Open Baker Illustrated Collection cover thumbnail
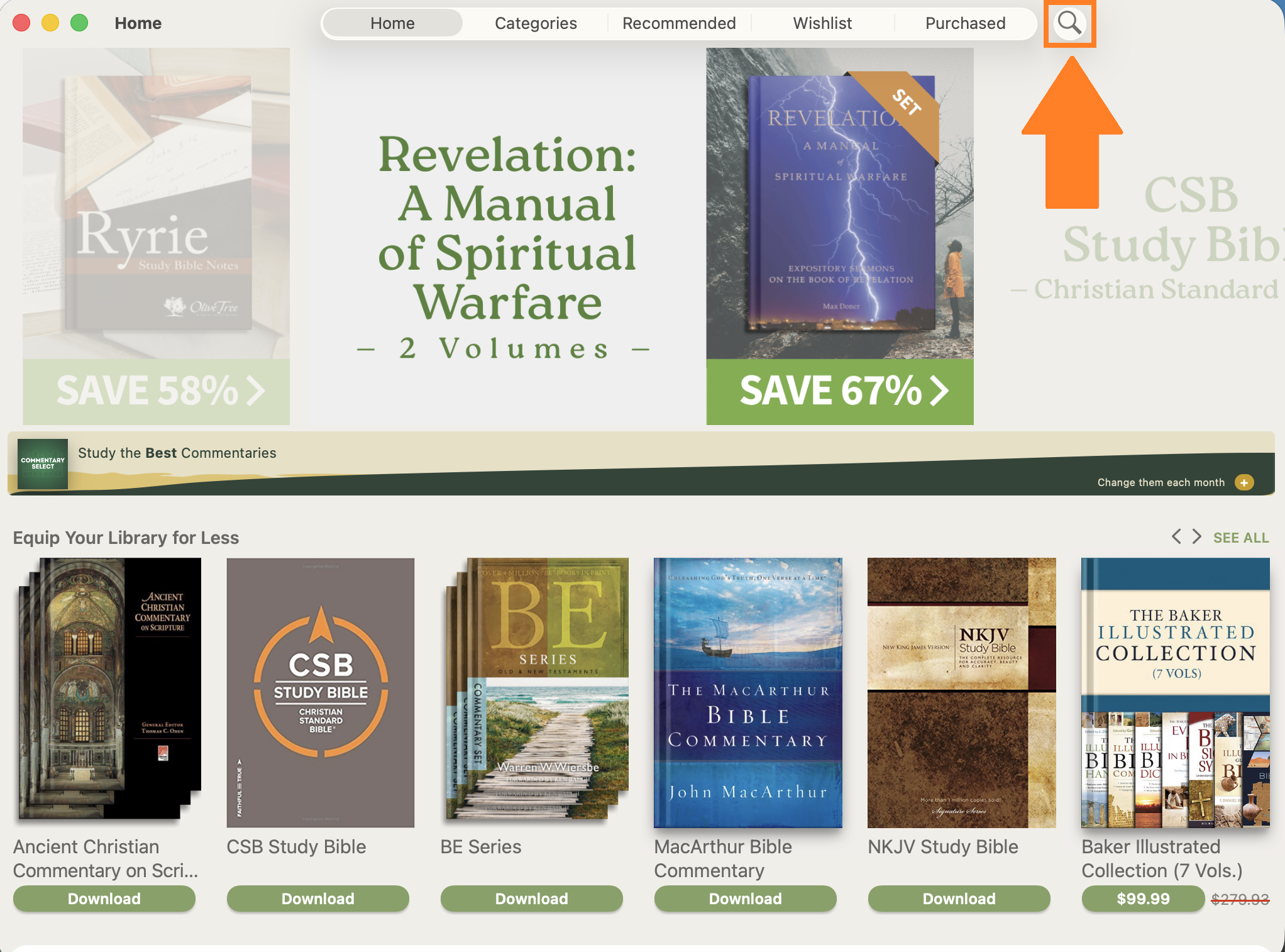1285x952 pixels. [x=1176, y=692]
